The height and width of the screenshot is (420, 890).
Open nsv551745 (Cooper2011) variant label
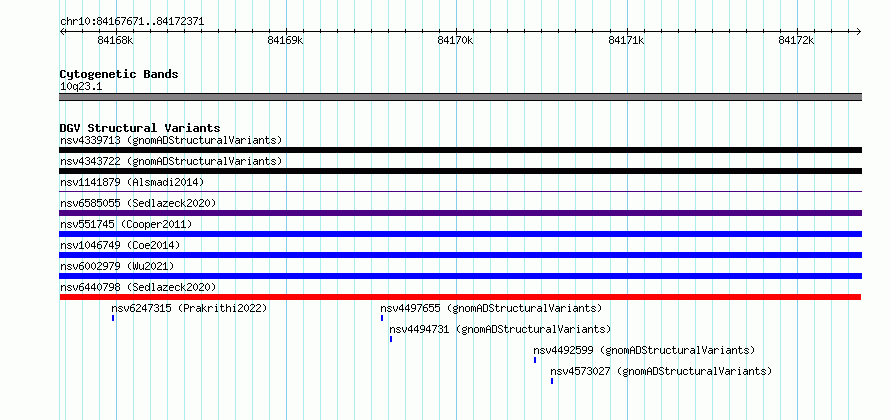click(x=126, y=224)
